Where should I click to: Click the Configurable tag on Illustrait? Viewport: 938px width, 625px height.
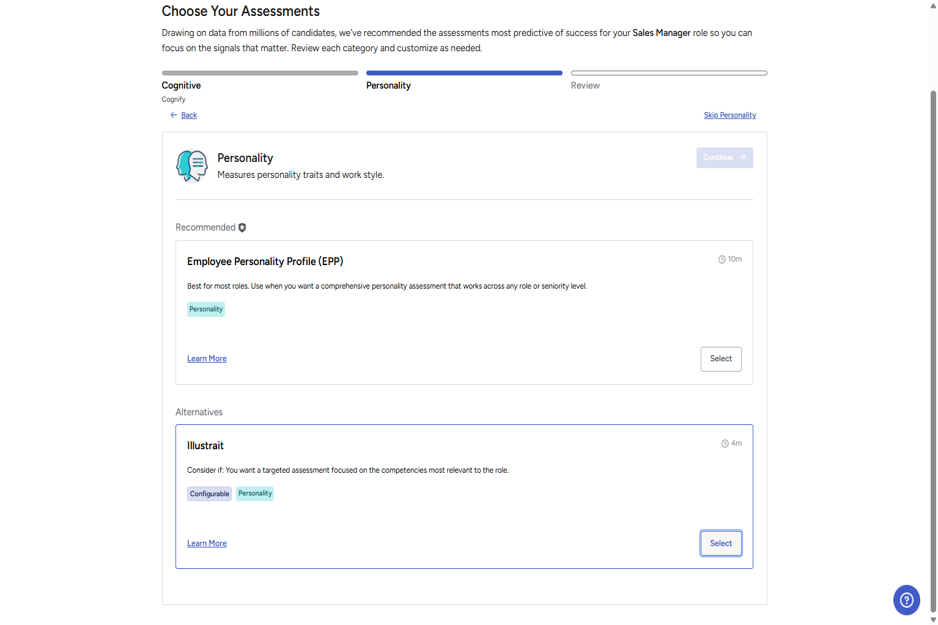[x=209, y=493]
